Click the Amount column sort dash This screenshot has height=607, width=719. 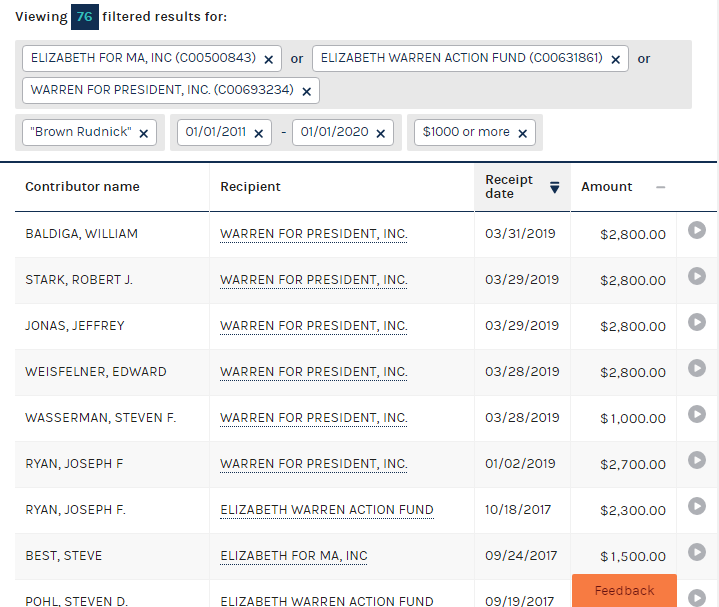660,187
